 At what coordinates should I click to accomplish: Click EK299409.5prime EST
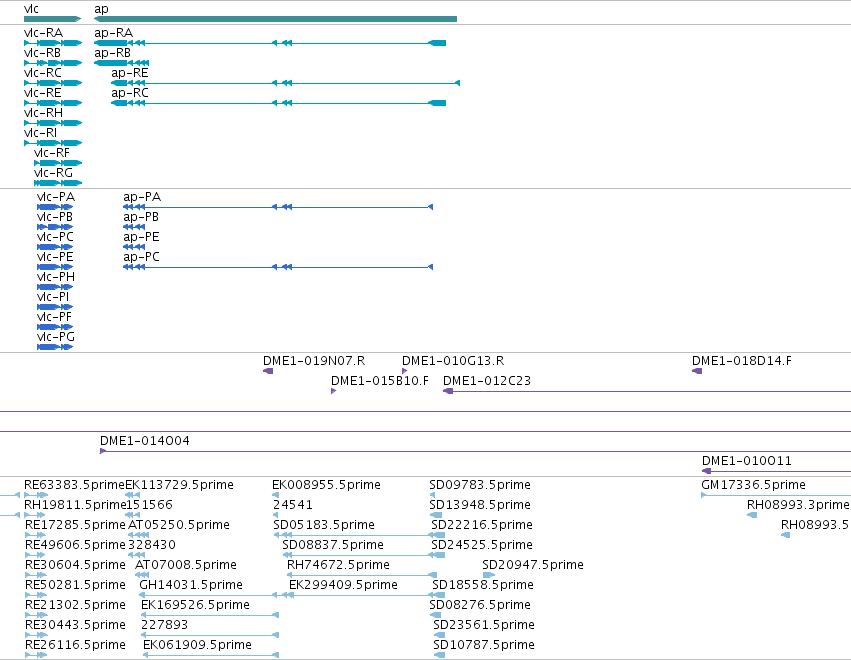click(367, 595)
